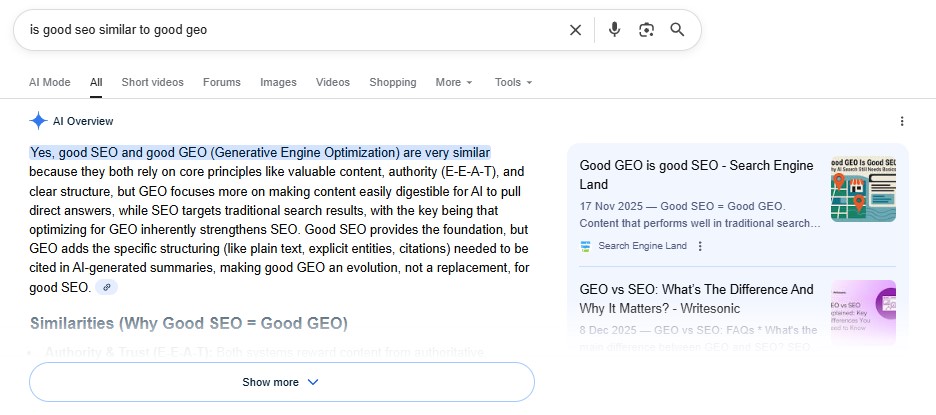Switch to Videos tab
The height and width of the screenshot is (415, 936).
pos(333,82)
